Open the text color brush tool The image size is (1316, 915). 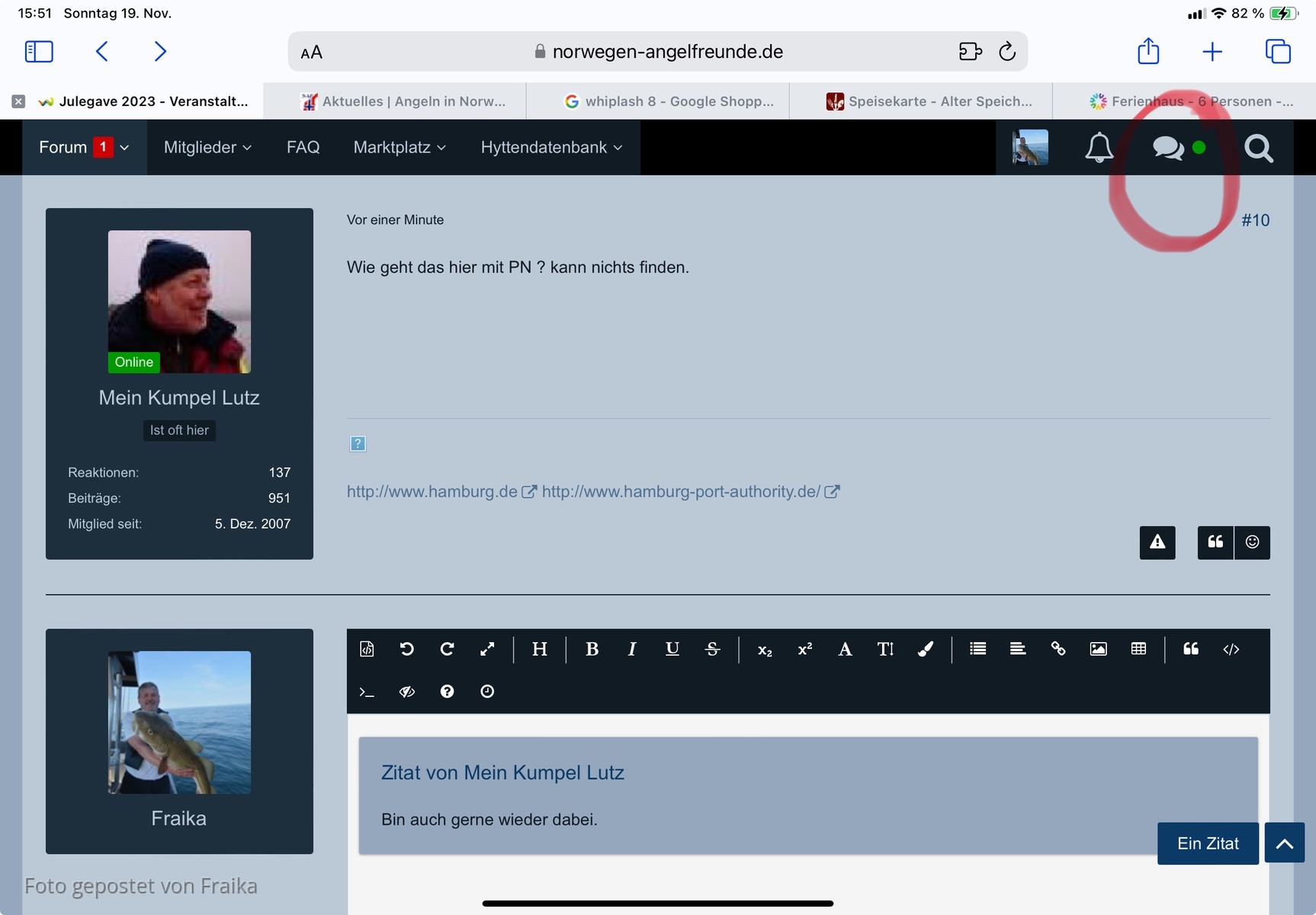925,649
